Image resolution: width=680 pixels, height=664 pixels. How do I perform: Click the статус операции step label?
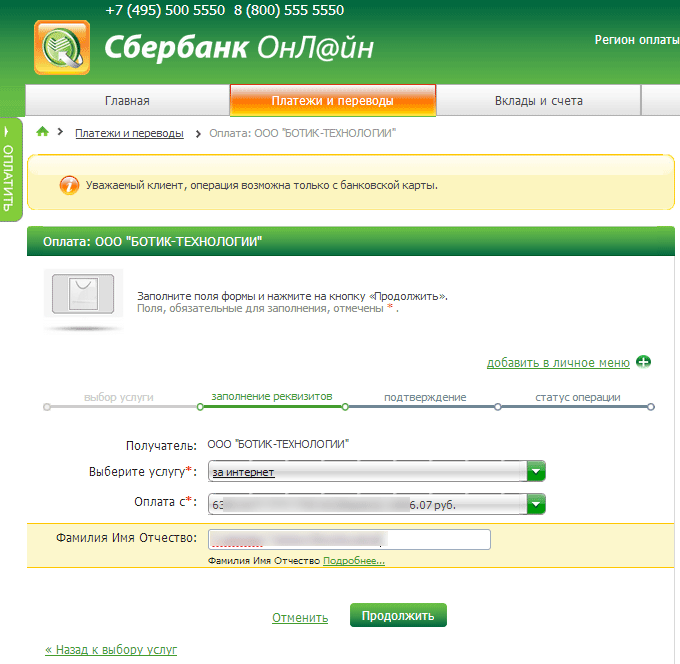(x=578, y=397)
